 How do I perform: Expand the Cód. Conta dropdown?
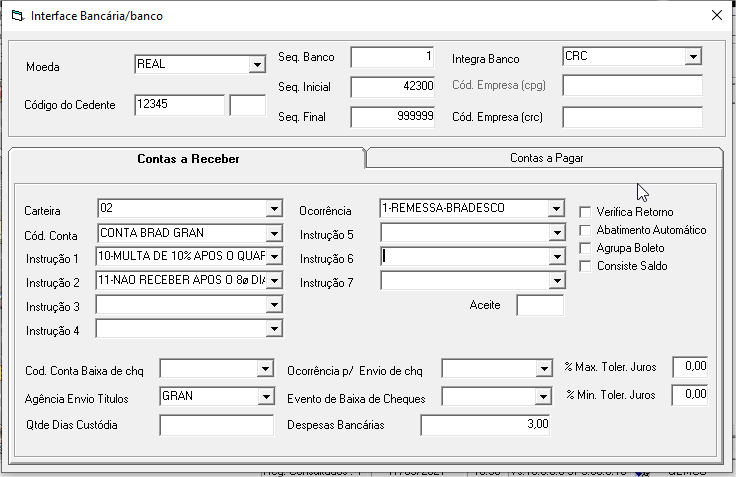[x=274, y=233]
